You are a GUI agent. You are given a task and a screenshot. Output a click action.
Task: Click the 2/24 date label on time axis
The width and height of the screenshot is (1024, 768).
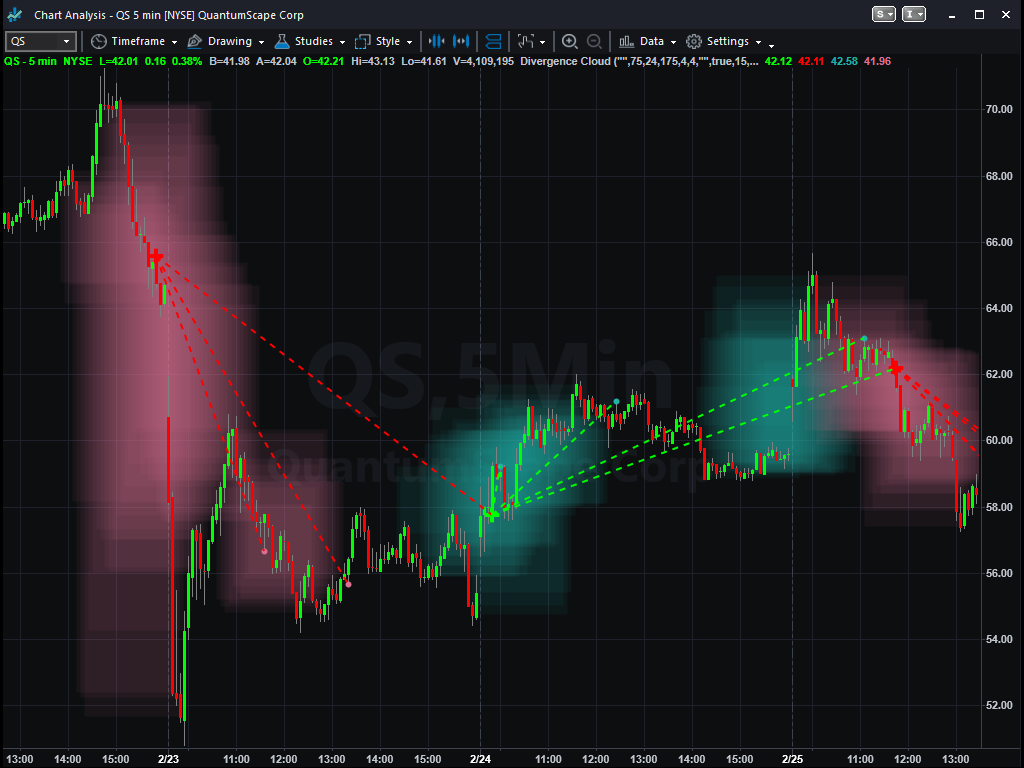(x=481, y=759)
